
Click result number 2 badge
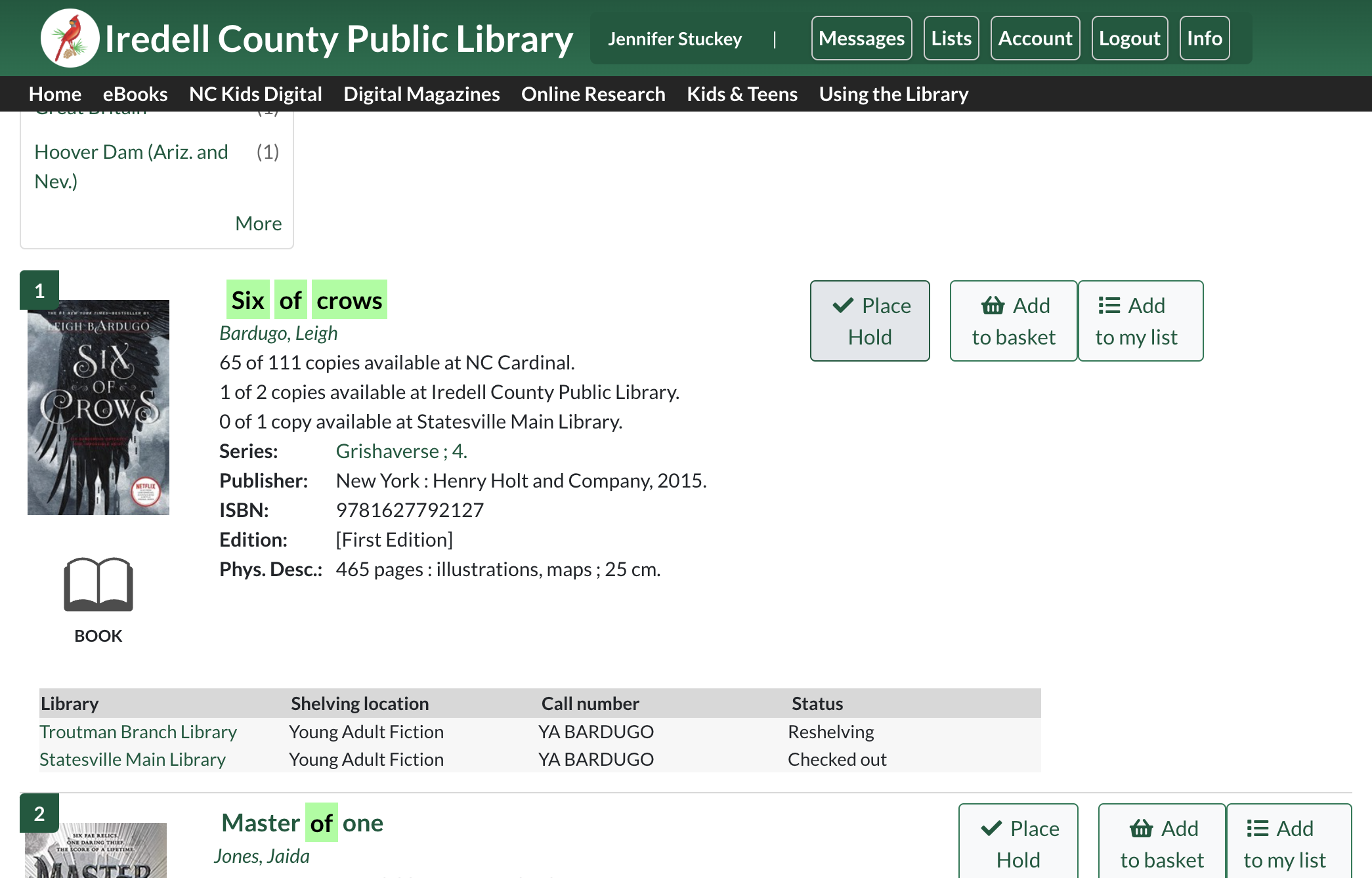pyautogui.click(x=39, y=813)
